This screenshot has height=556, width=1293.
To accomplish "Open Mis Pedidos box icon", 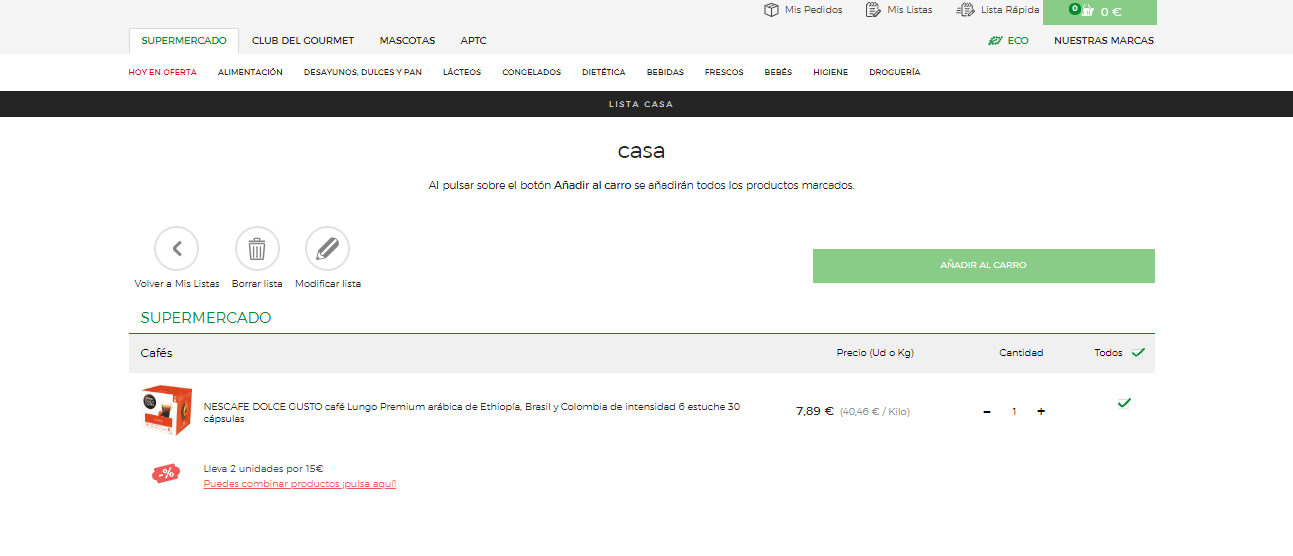I will 771,10.
